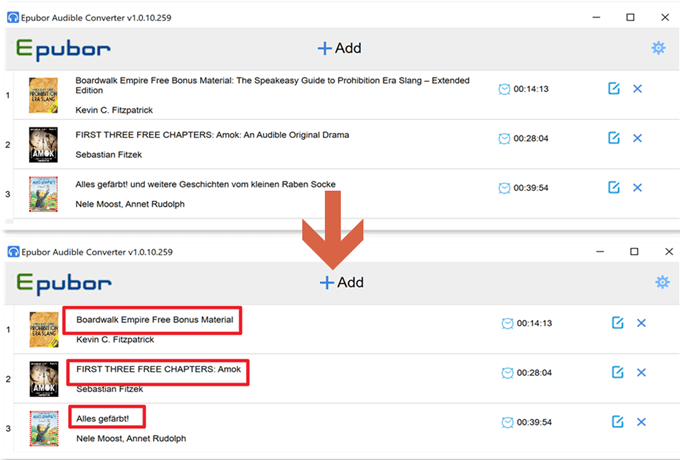Remove FIRST THREE FREE CHAPTERS: Amok lower window

(641, 372)
